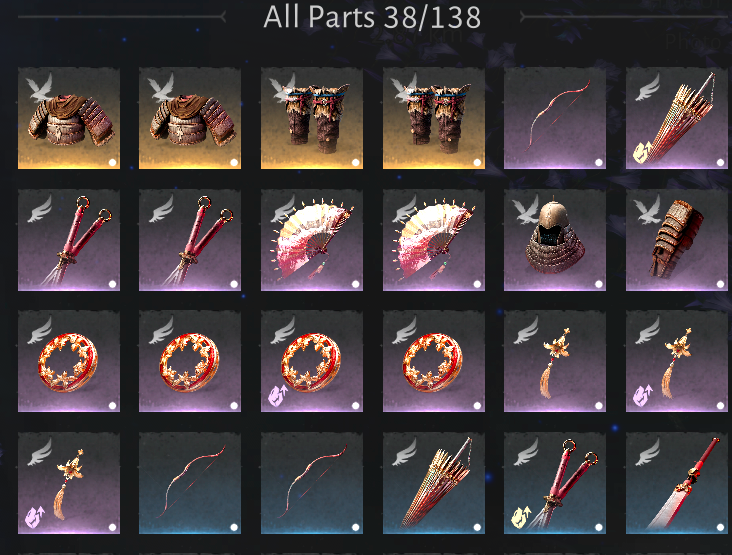The image size is (732, 555).
Task: Click the eagle emblem on the helmet tile
Action: [x=525, y=211]
